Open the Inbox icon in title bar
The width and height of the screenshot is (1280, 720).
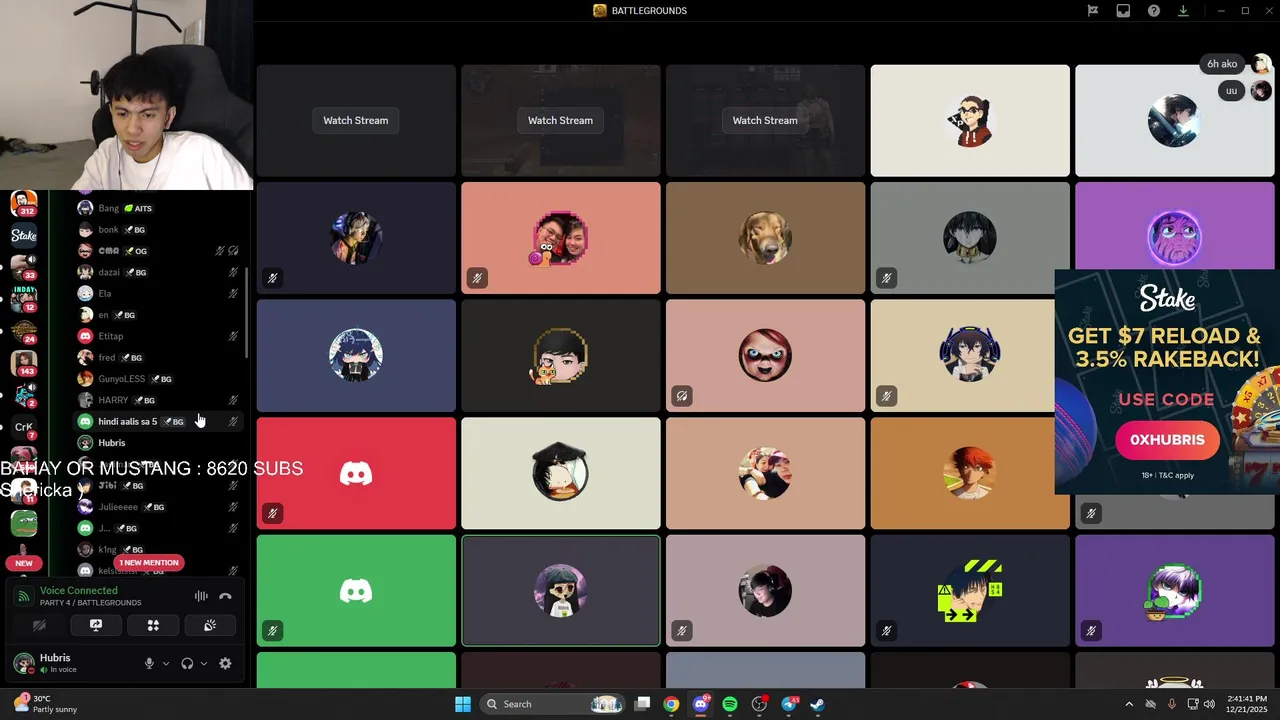pyautogui.click(x=1123, y=11)
